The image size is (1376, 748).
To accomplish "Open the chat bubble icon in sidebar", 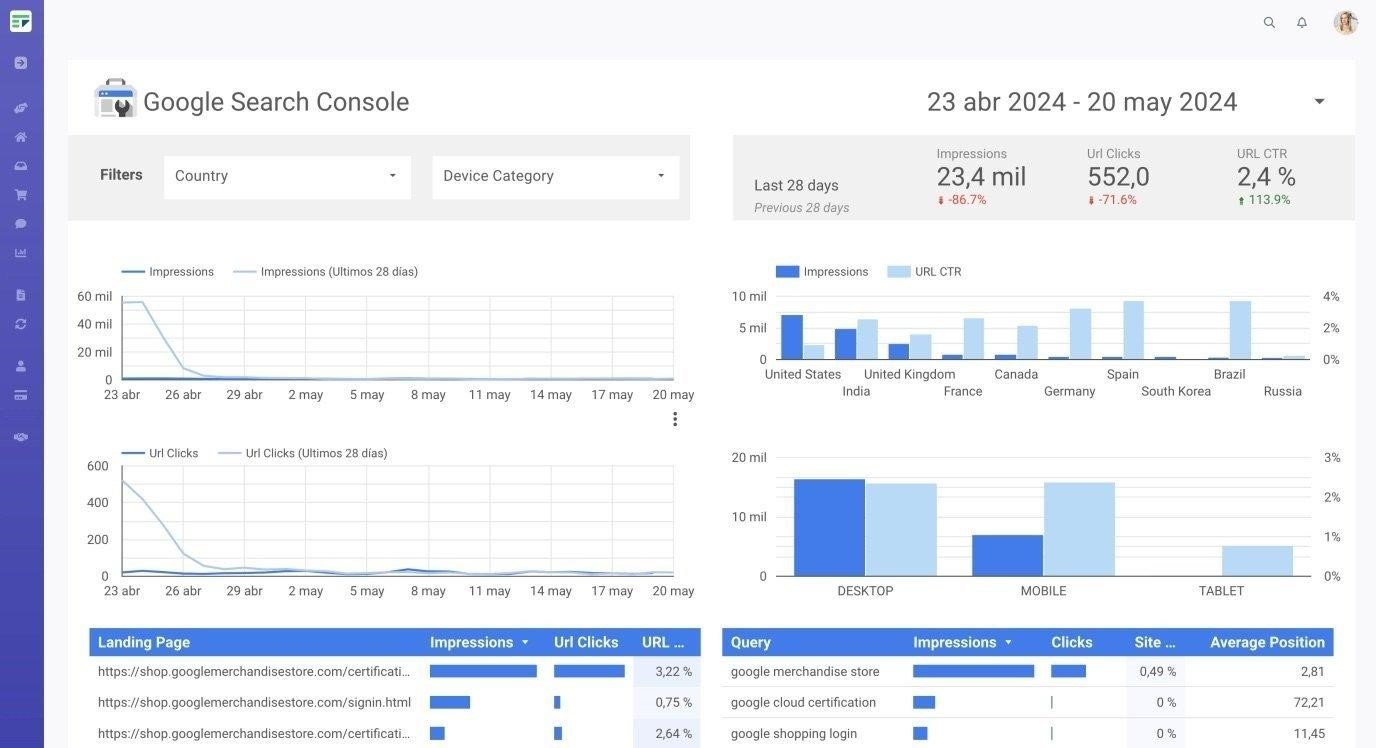I will 20,222.
